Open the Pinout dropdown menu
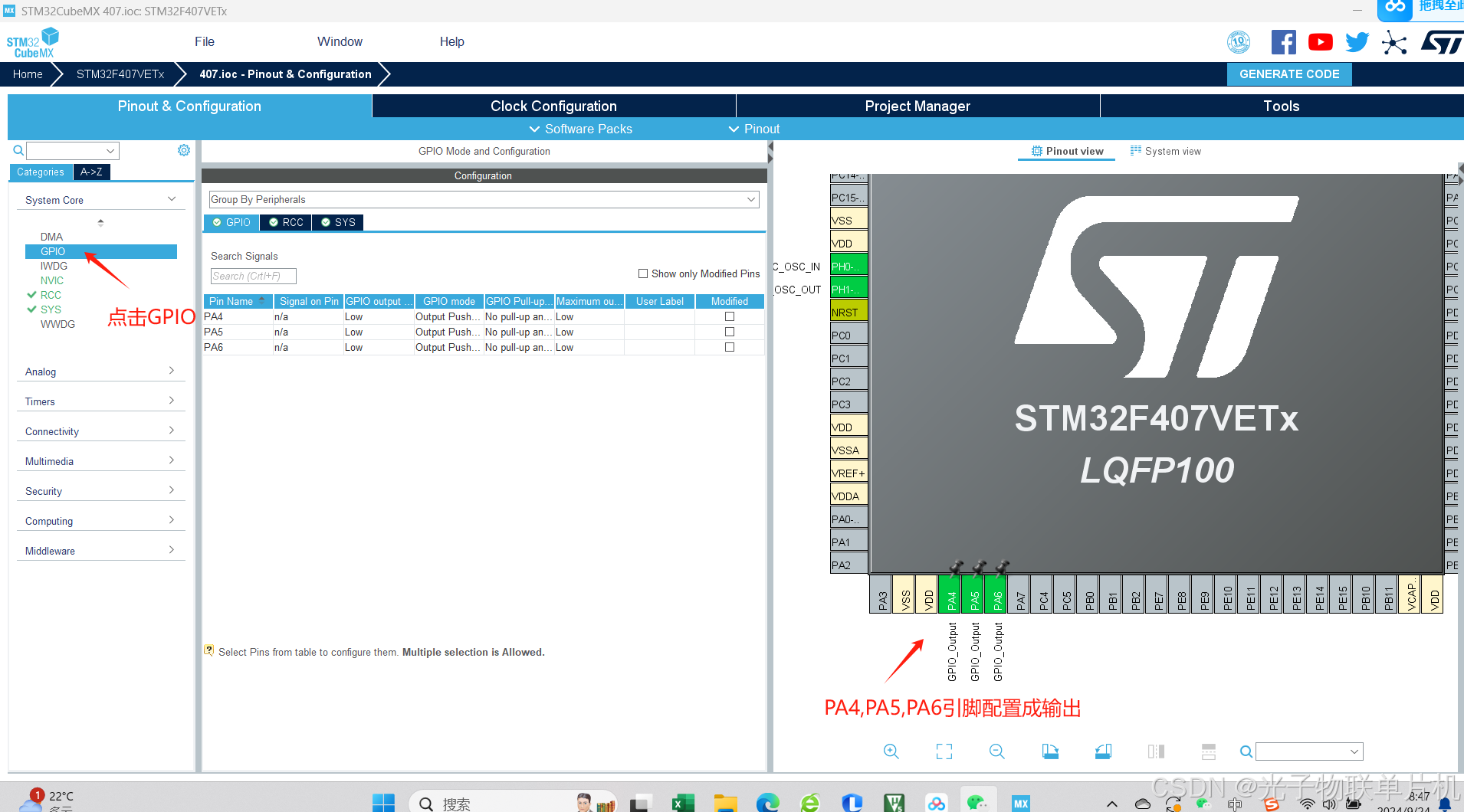The width and height of the screenshot is (1464, 812). click(754, 129)
